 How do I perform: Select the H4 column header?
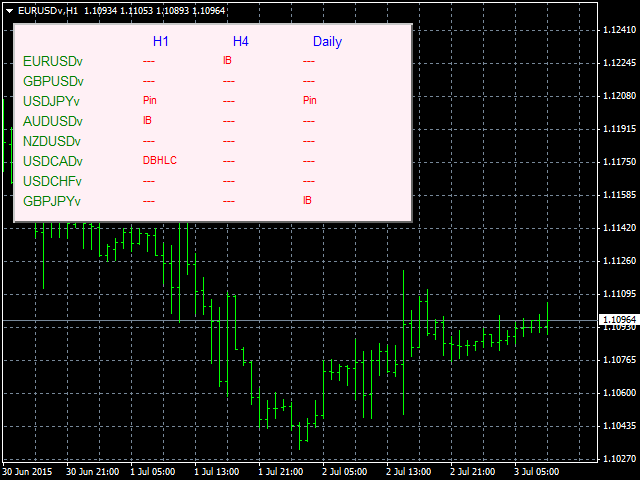[241, 41]
